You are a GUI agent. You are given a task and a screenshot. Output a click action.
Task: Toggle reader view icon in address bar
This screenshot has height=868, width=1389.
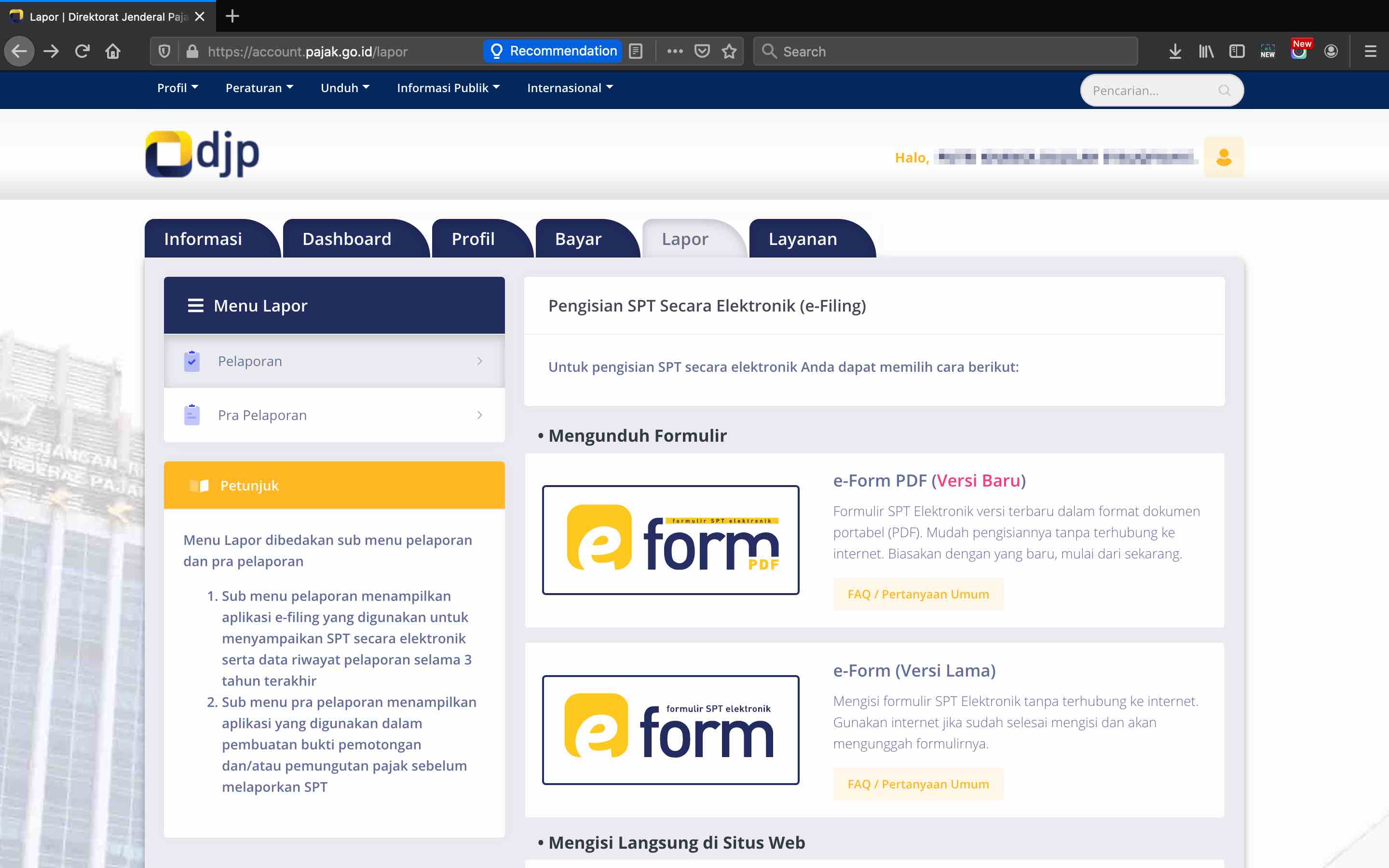point(635,51)
